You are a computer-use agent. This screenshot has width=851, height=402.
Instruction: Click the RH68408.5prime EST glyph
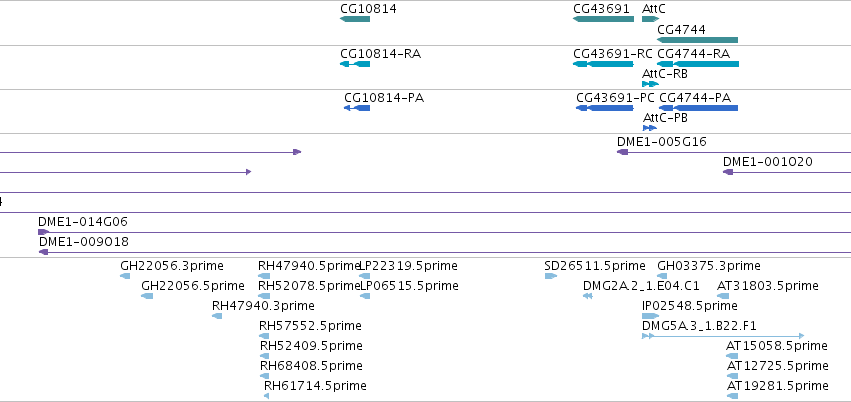[x=264, y=376]
